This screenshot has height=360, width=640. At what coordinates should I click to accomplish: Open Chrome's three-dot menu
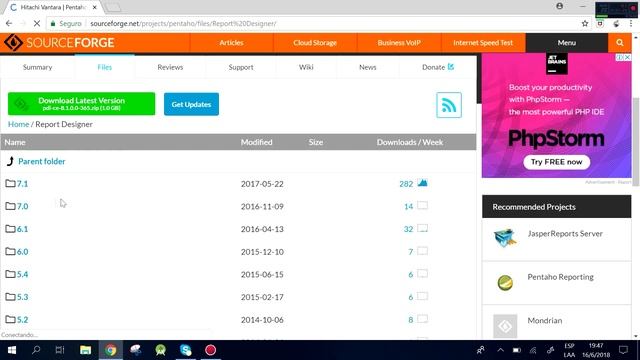pos(631,24)
